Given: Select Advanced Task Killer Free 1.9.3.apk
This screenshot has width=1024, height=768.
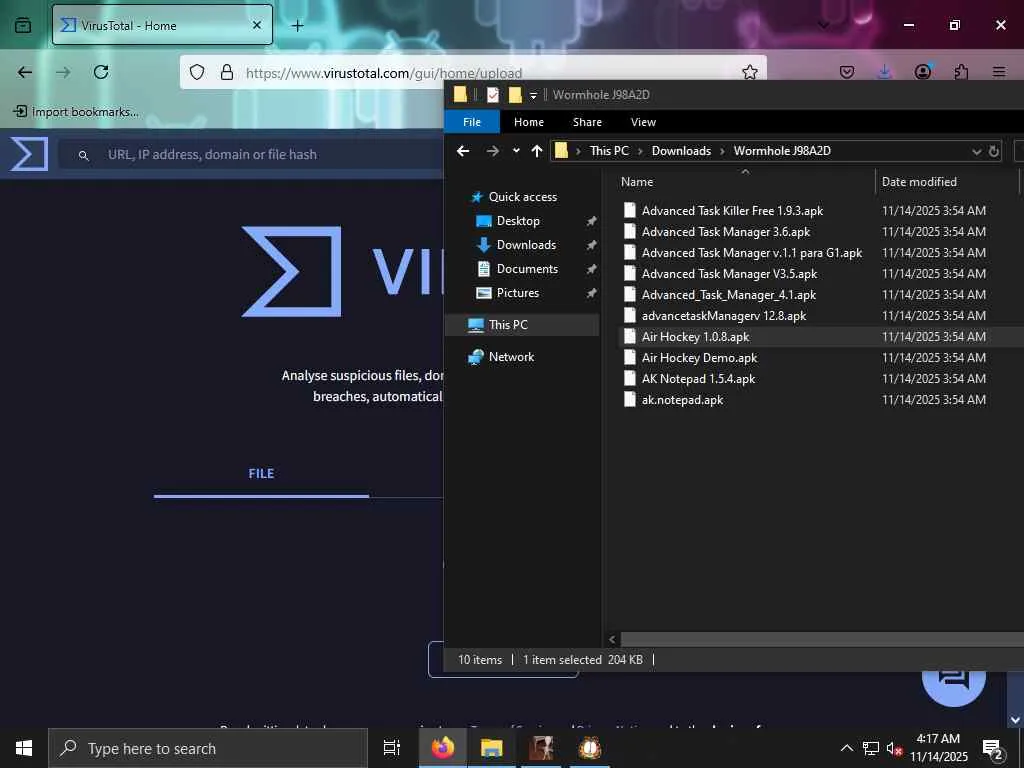Looking at the screenshot, I should coord(732,211).
